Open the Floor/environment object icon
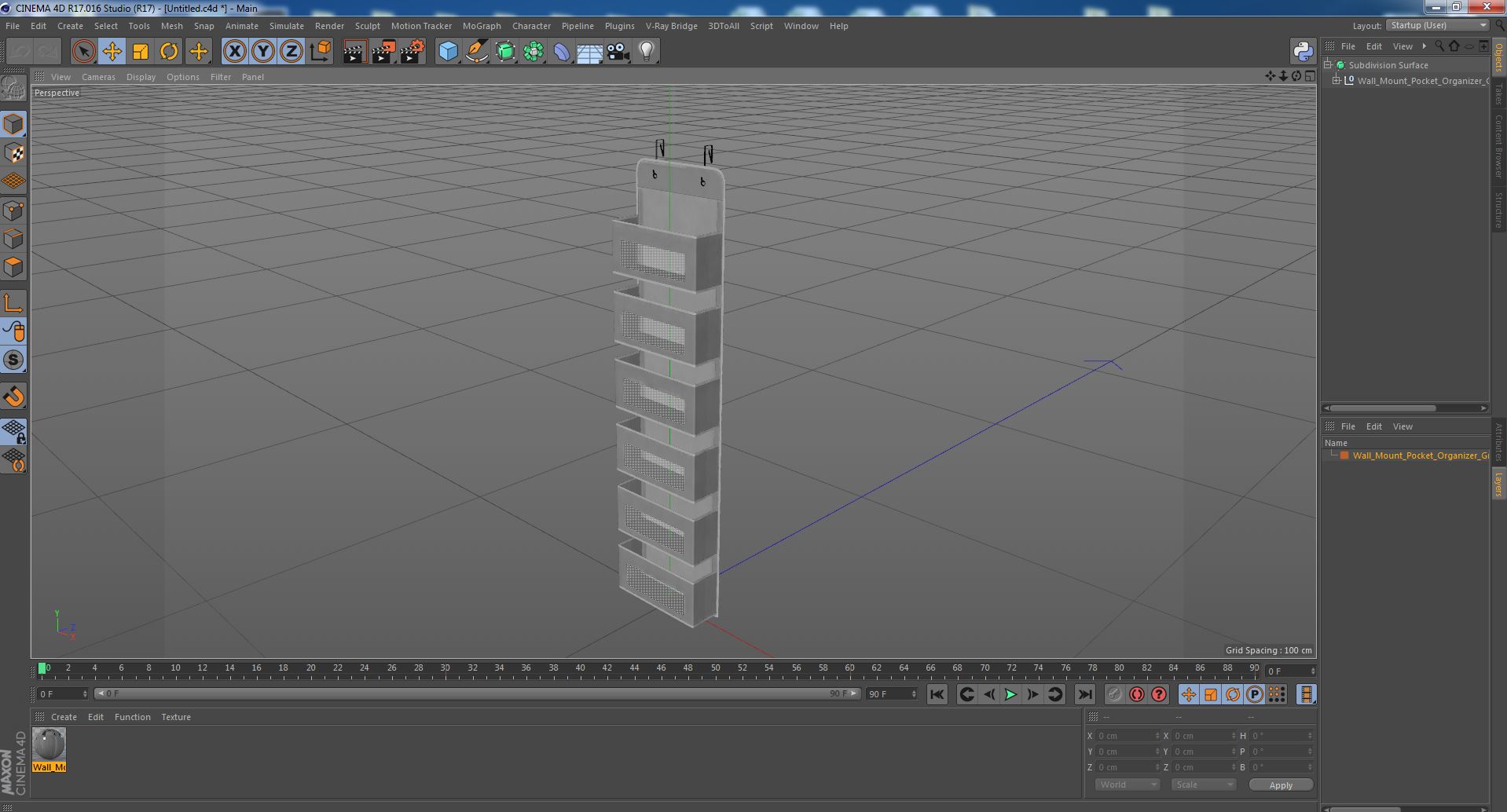The image size is (1507, 812). (x=589, y=52)
